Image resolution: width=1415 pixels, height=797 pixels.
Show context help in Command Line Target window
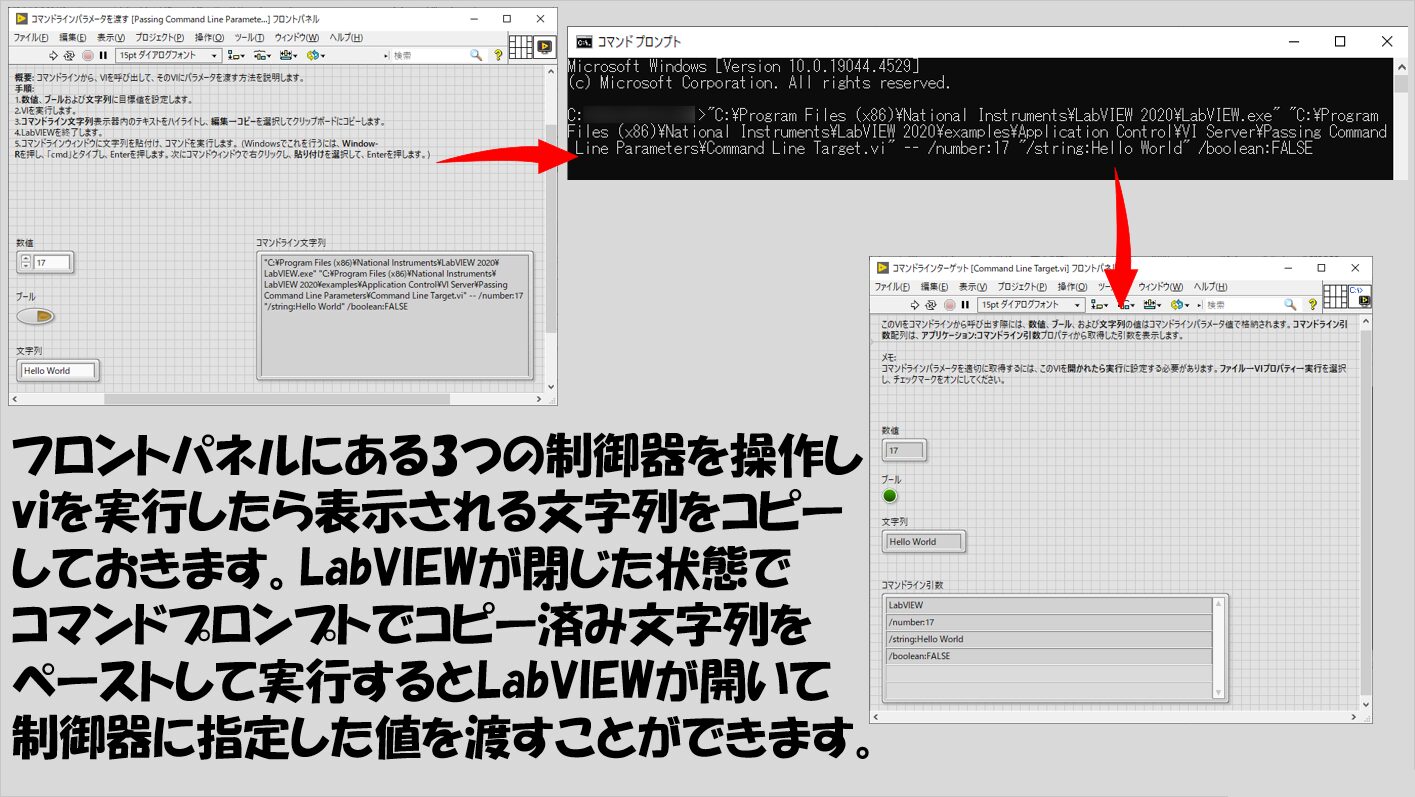(1313, 305)
